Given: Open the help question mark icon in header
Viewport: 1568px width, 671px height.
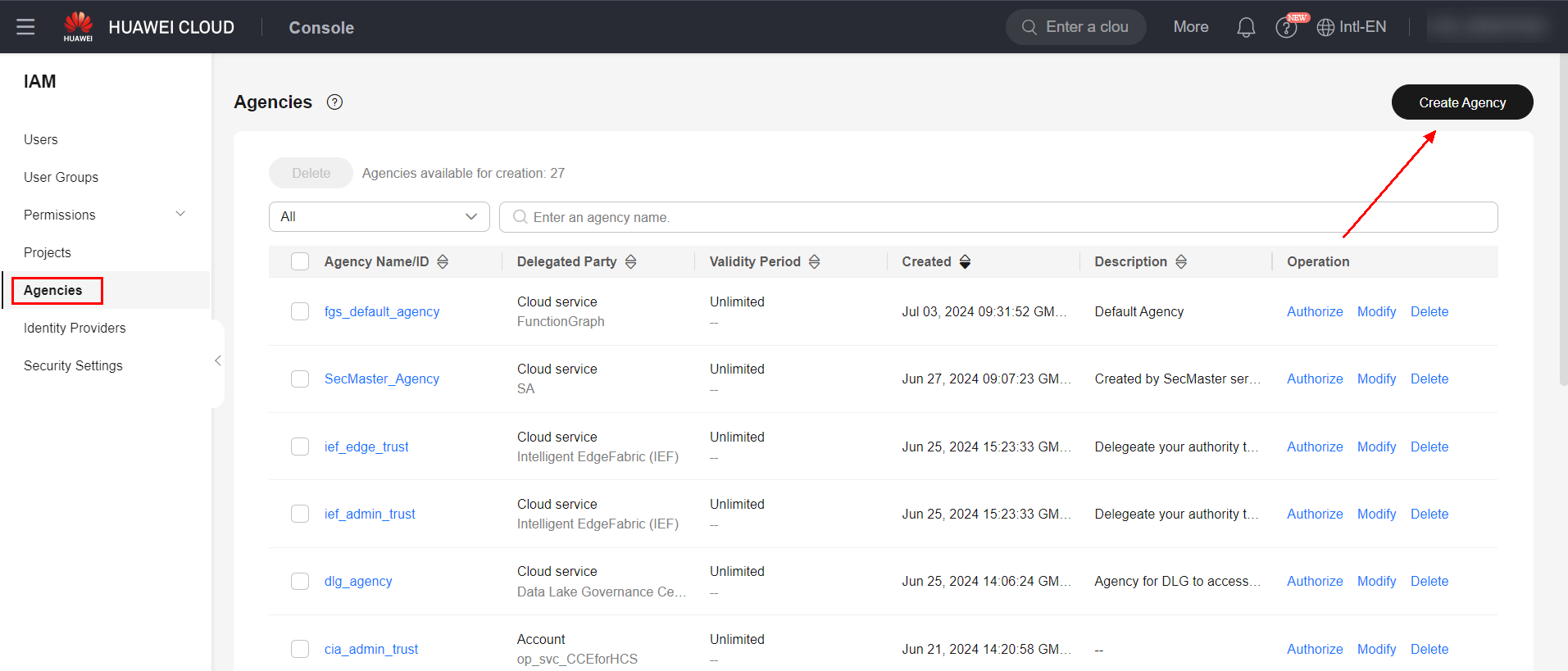Looking at the screenshot, I should click(x=1285, y=28).
